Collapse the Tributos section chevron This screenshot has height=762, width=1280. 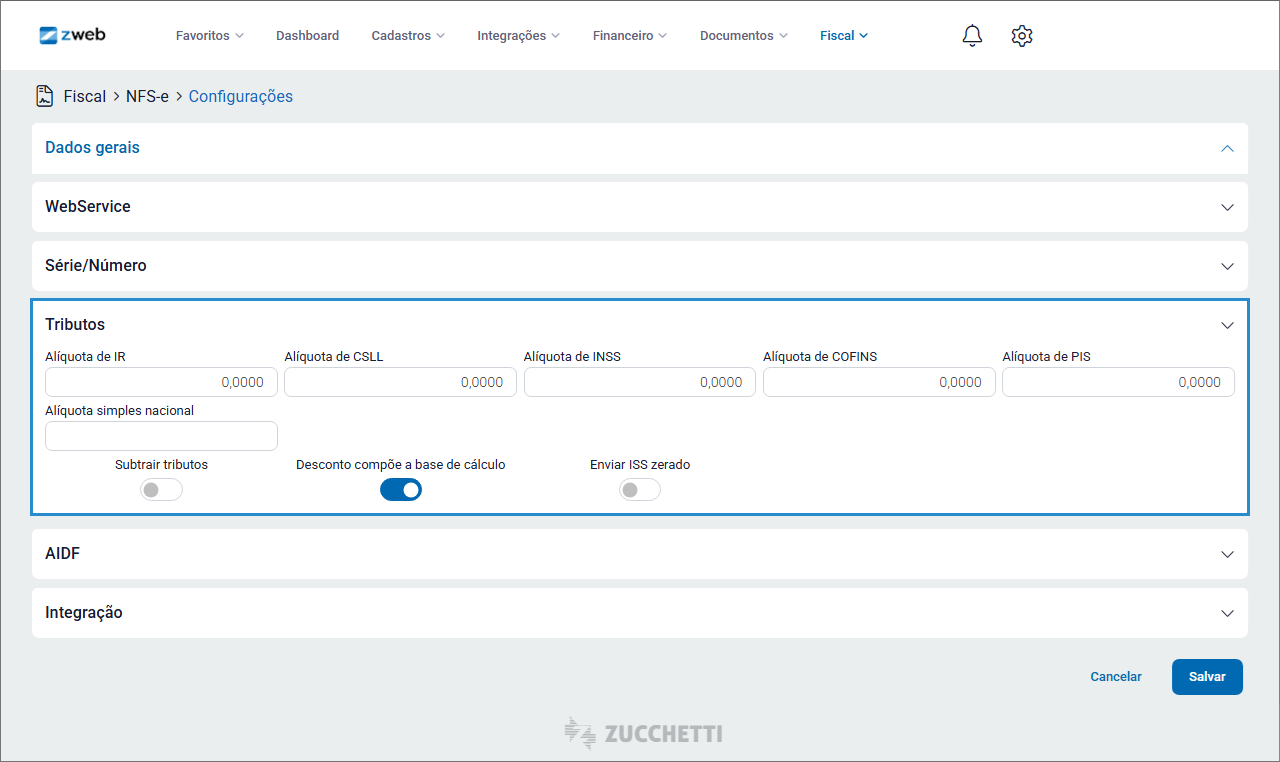click(1227, 325)
